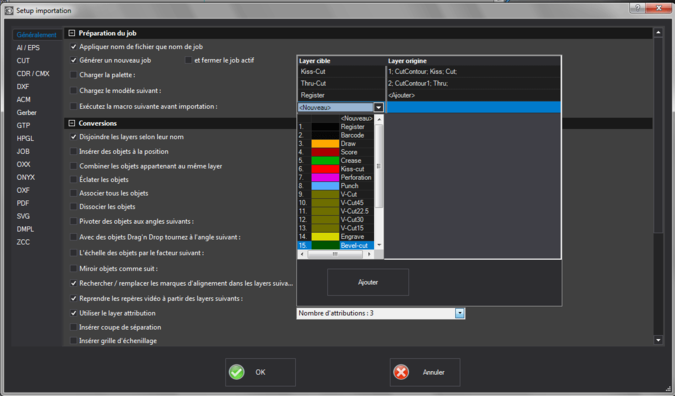Click layer list scroll-down arrow
Viewport: 675px width, 396px height.
point(379,245)
